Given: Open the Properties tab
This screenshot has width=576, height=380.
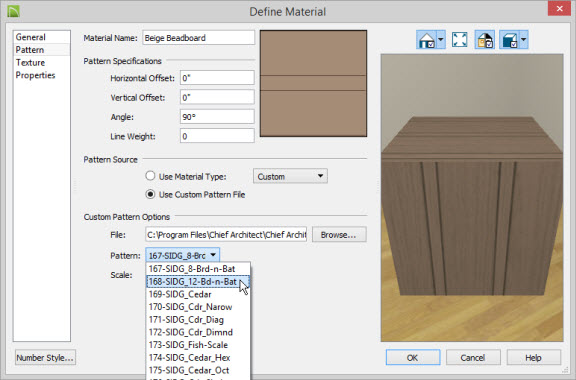Looking at the screenshot, I should pyautogui.click(x=42, y=75).
